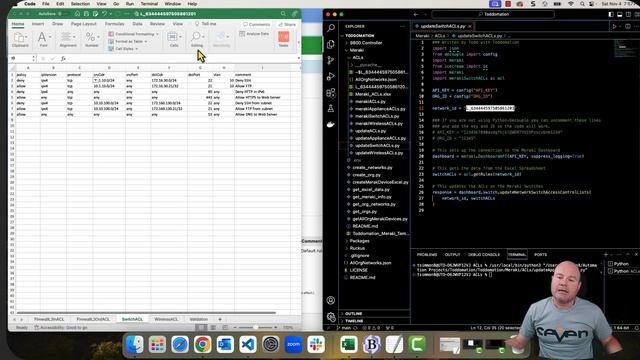The height and width of the screenshot is (360, 640).
Task: Open Cell Styles dropdown in Excel
Action: pyautogui.click(x=123, y=49)
